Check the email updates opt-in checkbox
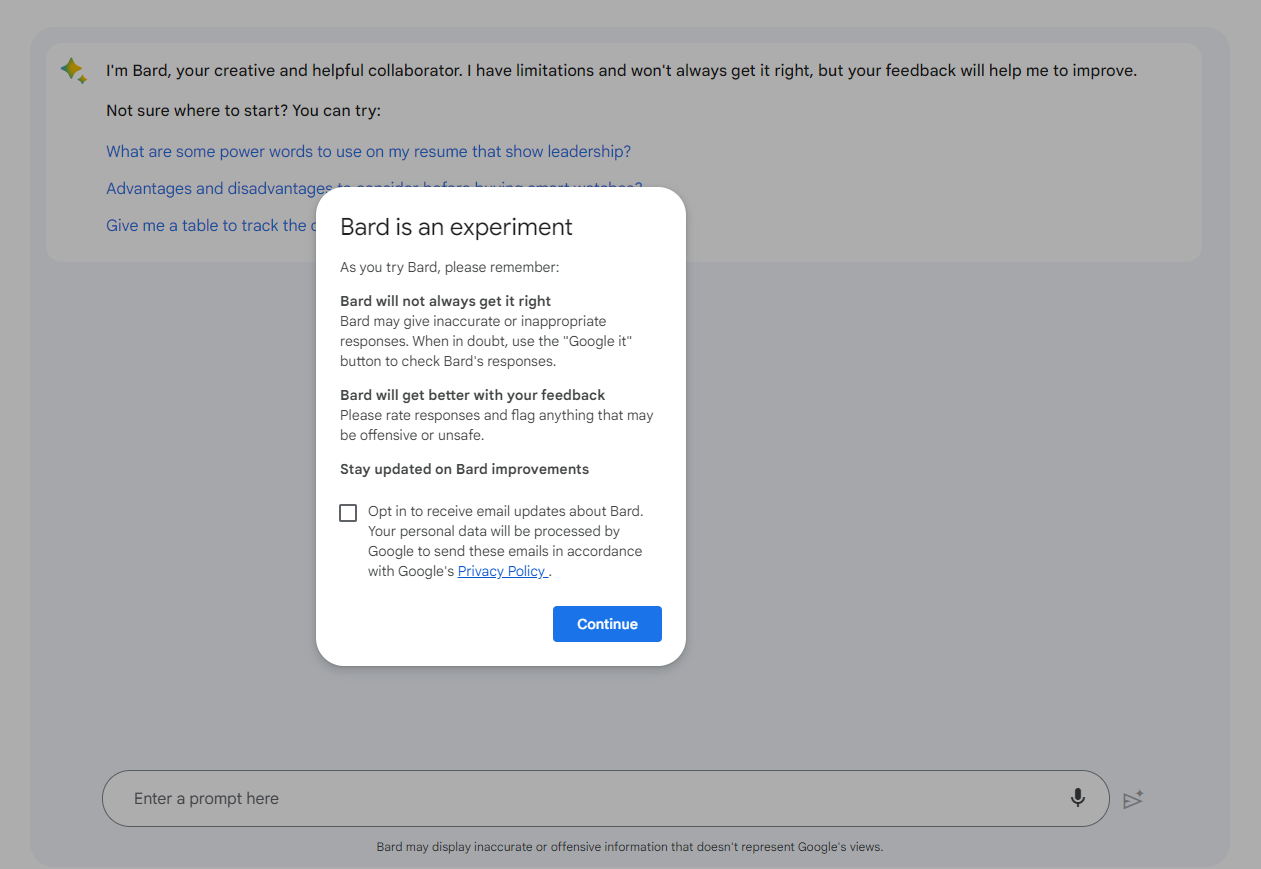Image resolution: width=1261 pixels, height=869 pixels. (x=348, y=513)
